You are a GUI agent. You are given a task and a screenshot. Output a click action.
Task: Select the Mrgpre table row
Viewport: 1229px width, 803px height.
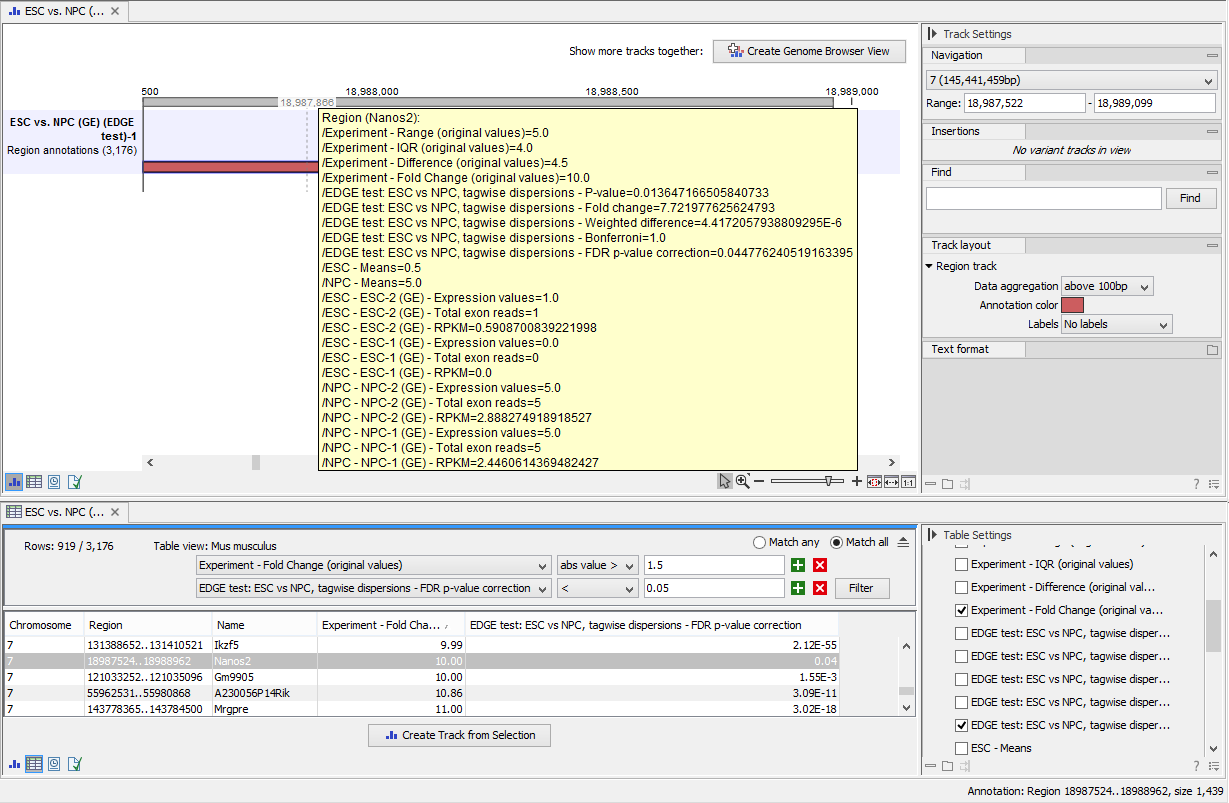(230, 709)
